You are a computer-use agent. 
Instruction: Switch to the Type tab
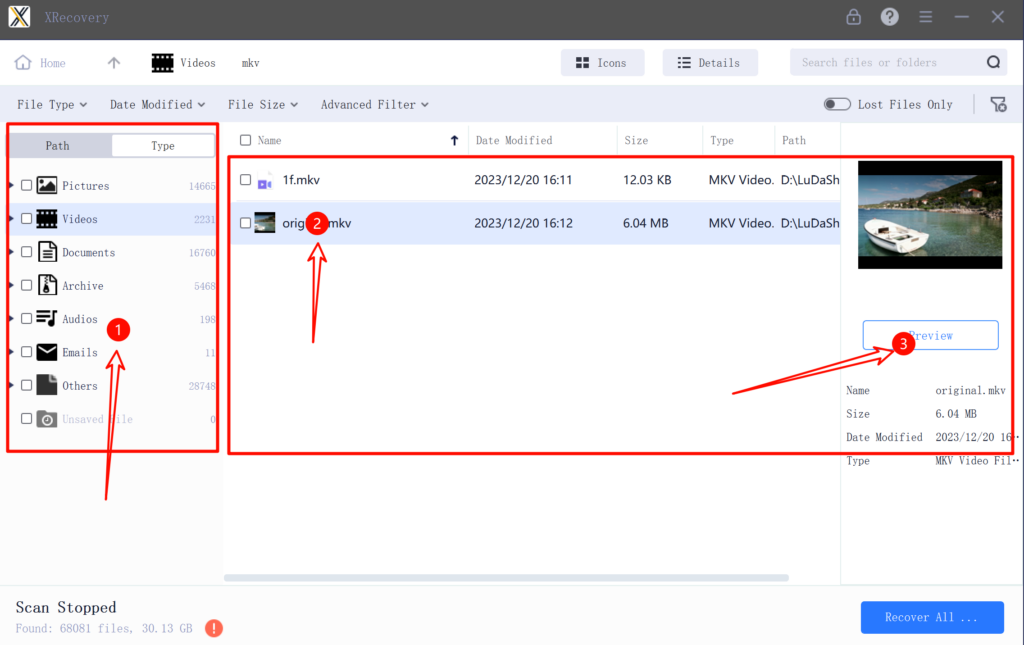point(163,146)
